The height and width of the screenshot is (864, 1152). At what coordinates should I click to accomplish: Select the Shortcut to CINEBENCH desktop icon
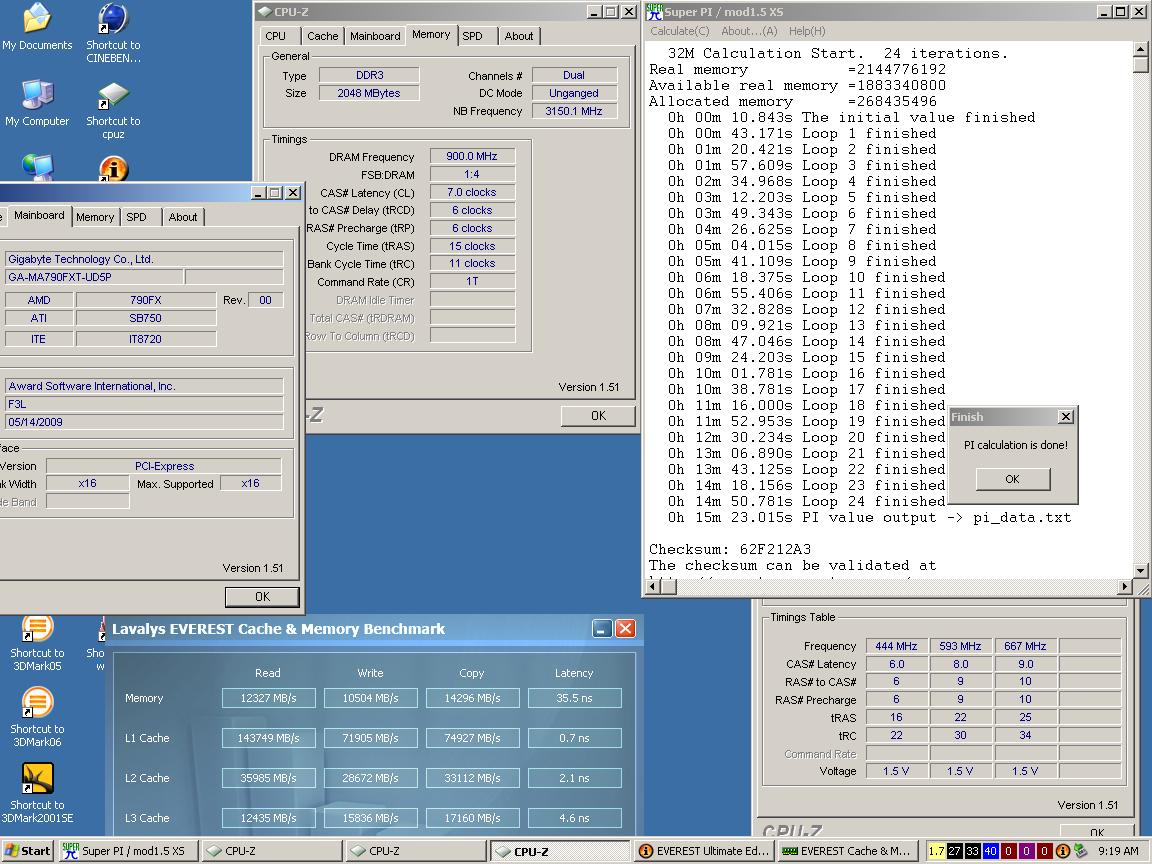coord(113,33)
